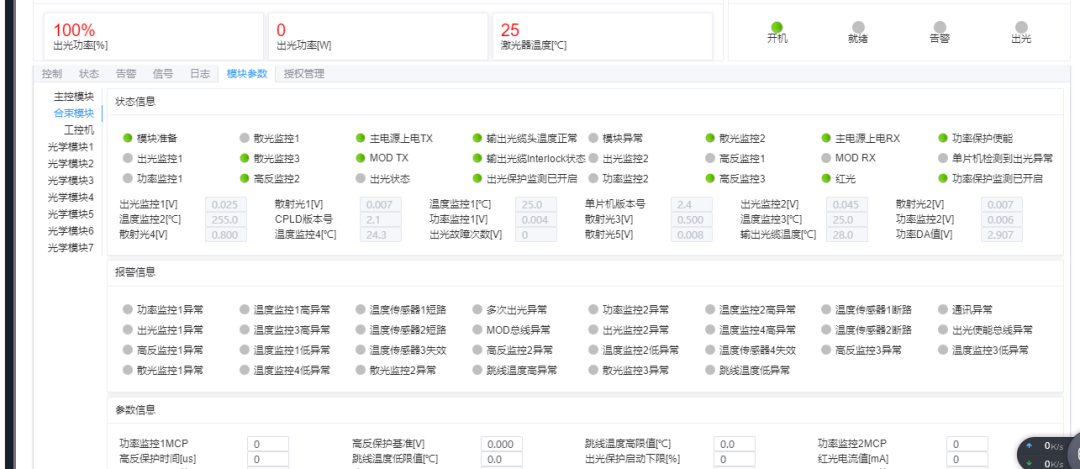Click the 高反监控3 status LED
The image size is (1080, 469).
pos(710,178)
